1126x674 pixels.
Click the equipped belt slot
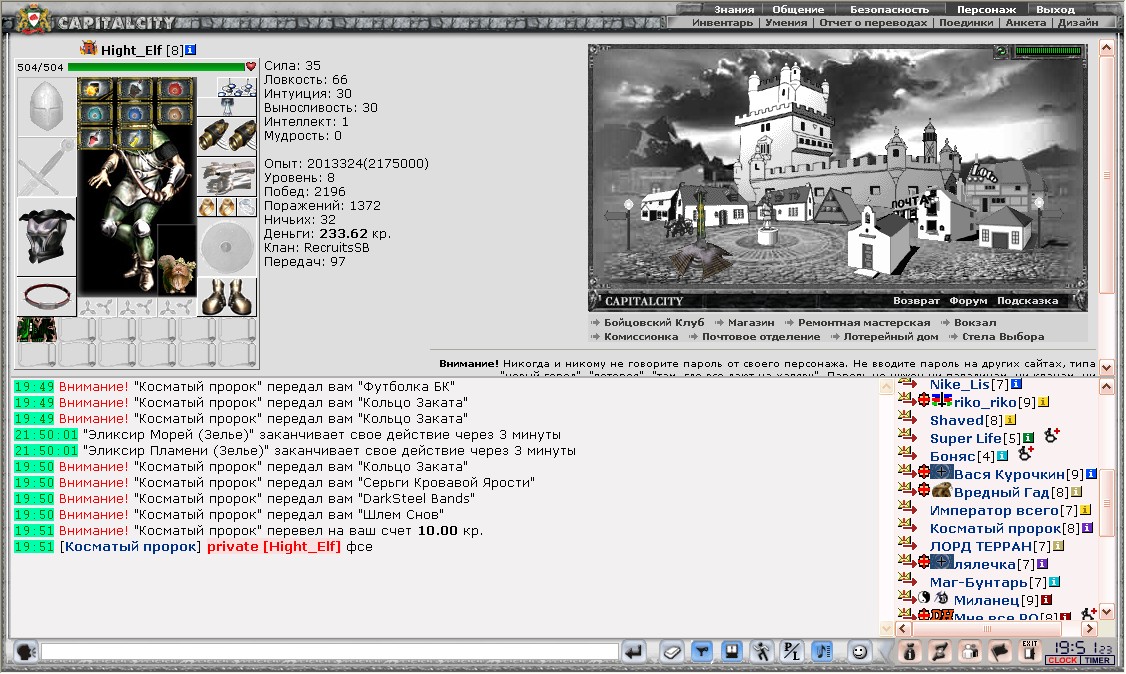(x=47, y=296)
